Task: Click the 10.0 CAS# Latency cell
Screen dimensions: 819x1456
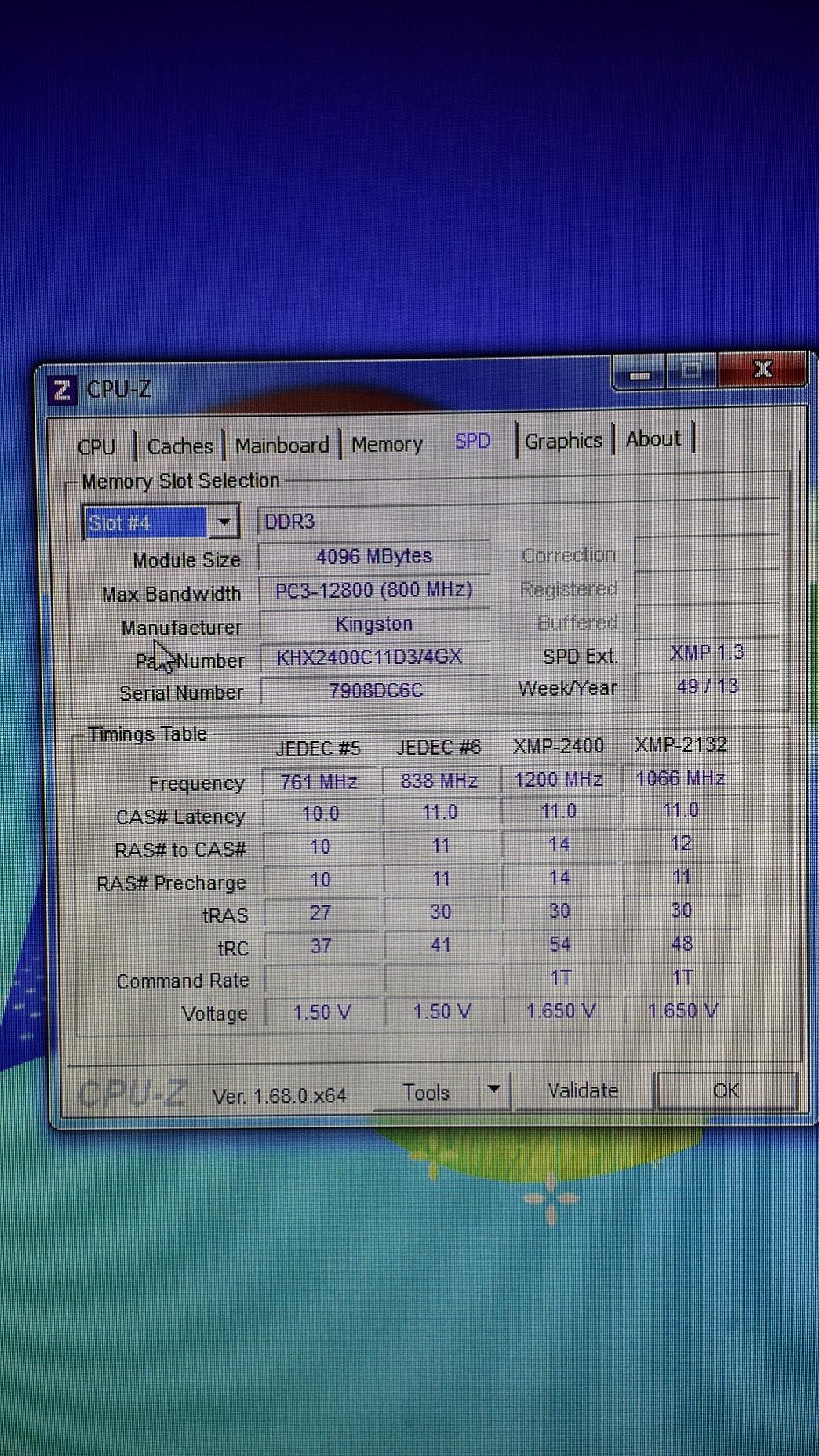Action: [x=320, y=814]
